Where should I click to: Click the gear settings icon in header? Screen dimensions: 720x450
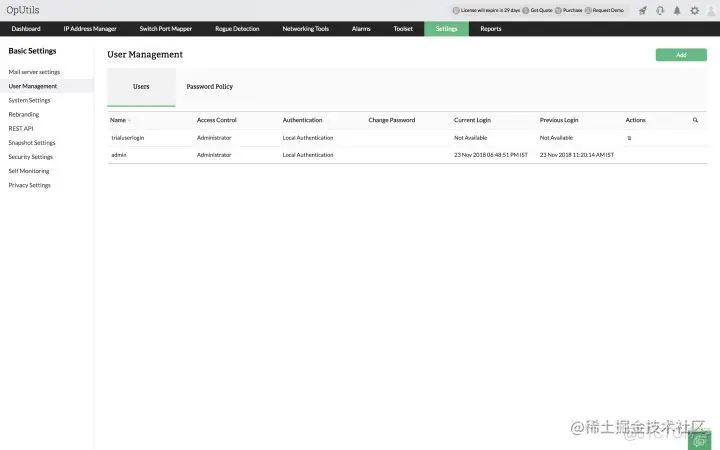694,10
